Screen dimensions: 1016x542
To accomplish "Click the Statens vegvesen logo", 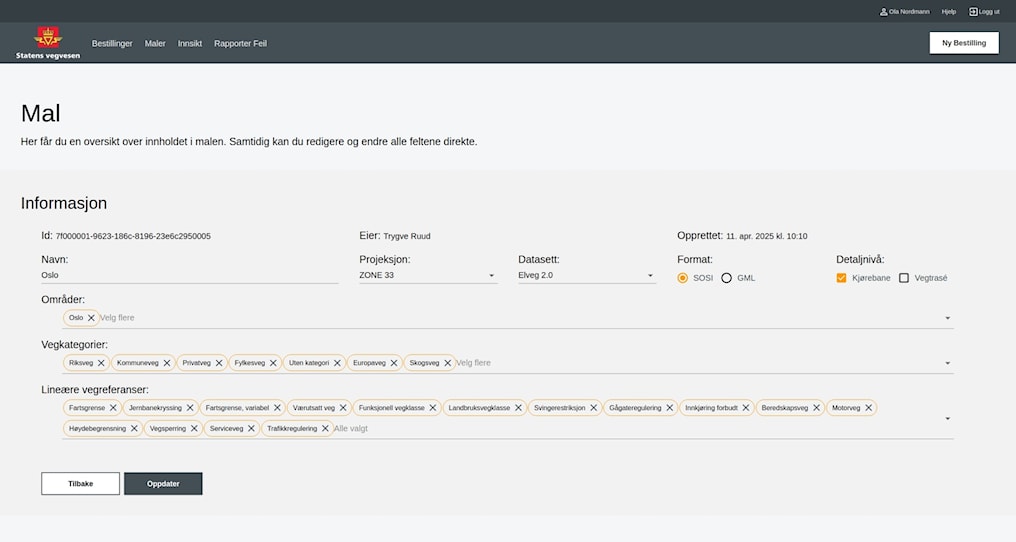I will [48, 42].
